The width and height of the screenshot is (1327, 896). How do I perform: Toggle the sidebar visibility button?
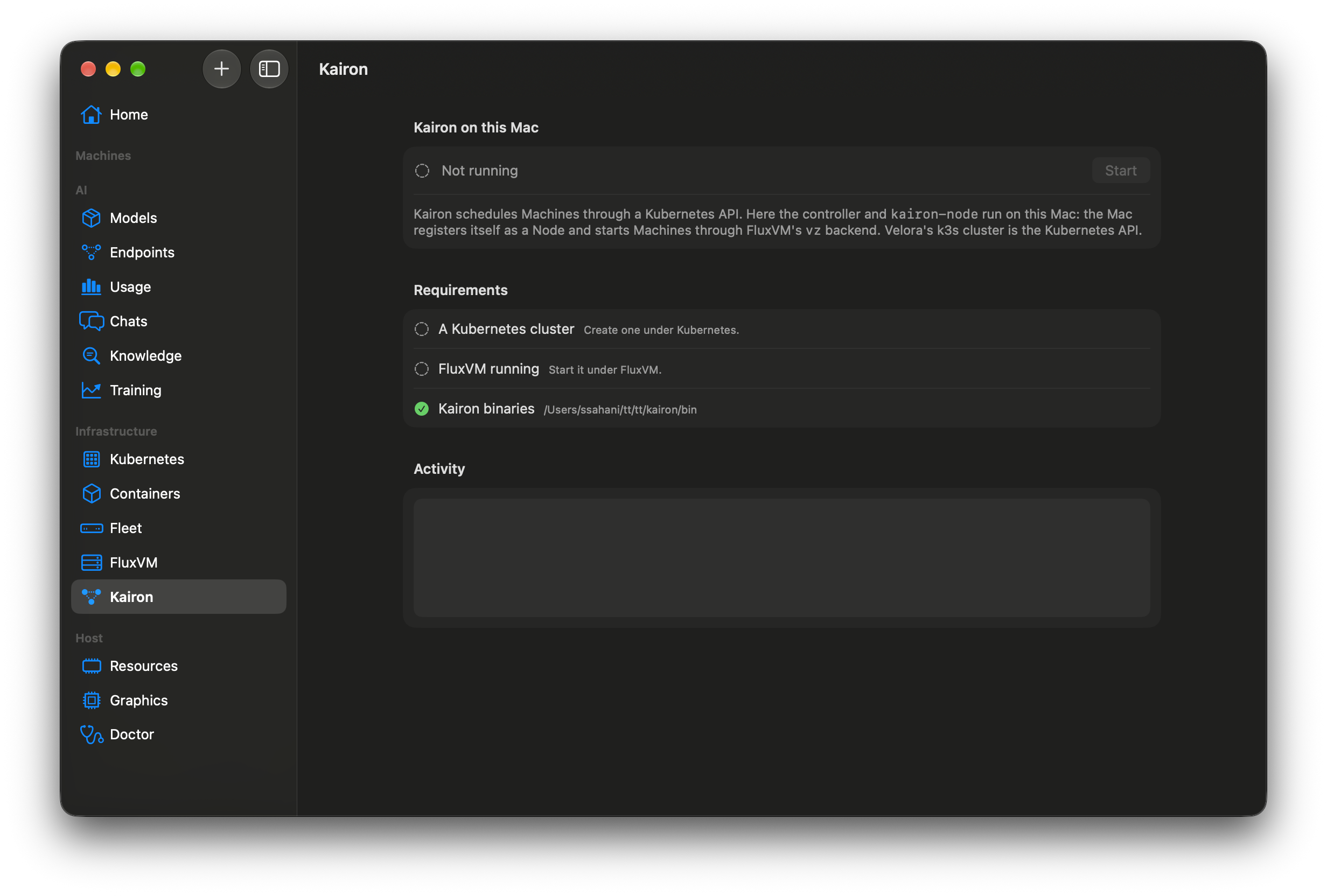(x=269, y=69)
